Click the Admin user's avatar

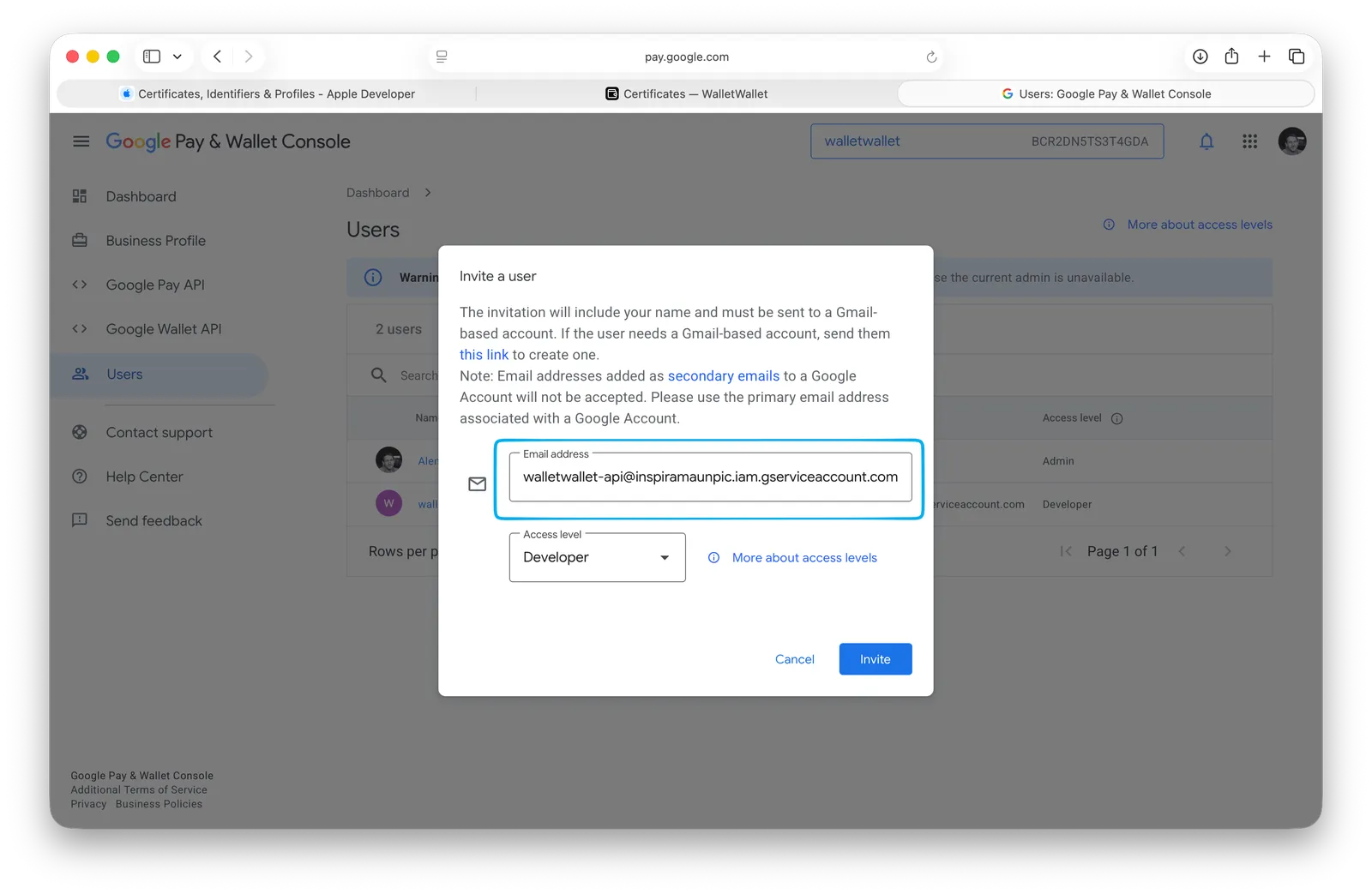[388, 459]
